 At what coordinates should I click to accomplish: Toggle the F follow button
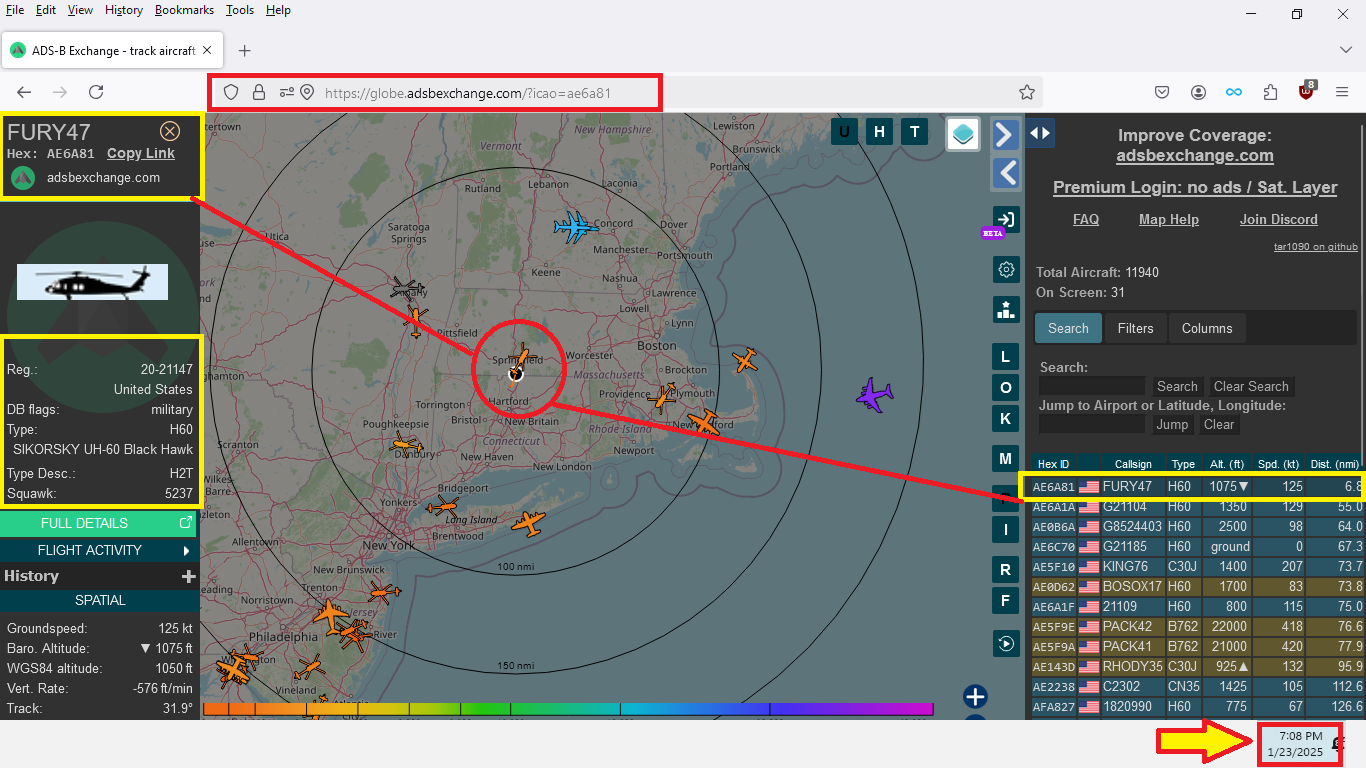tap(1005, 601)
